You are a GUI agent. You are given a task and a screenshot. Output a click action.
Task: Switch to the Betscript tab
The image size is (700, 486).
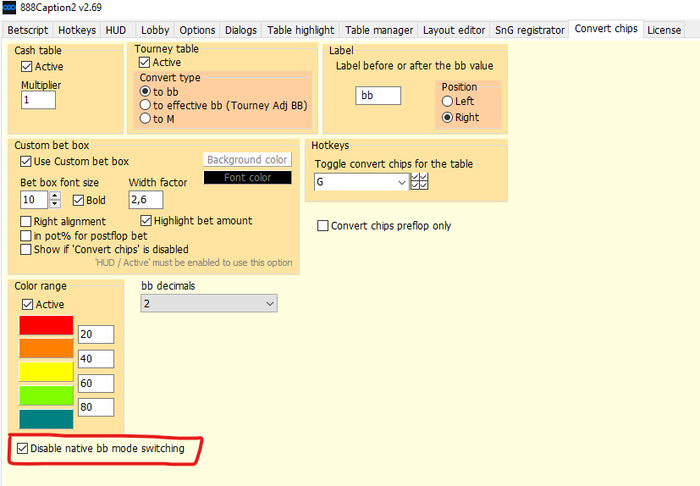pos(28,30)
